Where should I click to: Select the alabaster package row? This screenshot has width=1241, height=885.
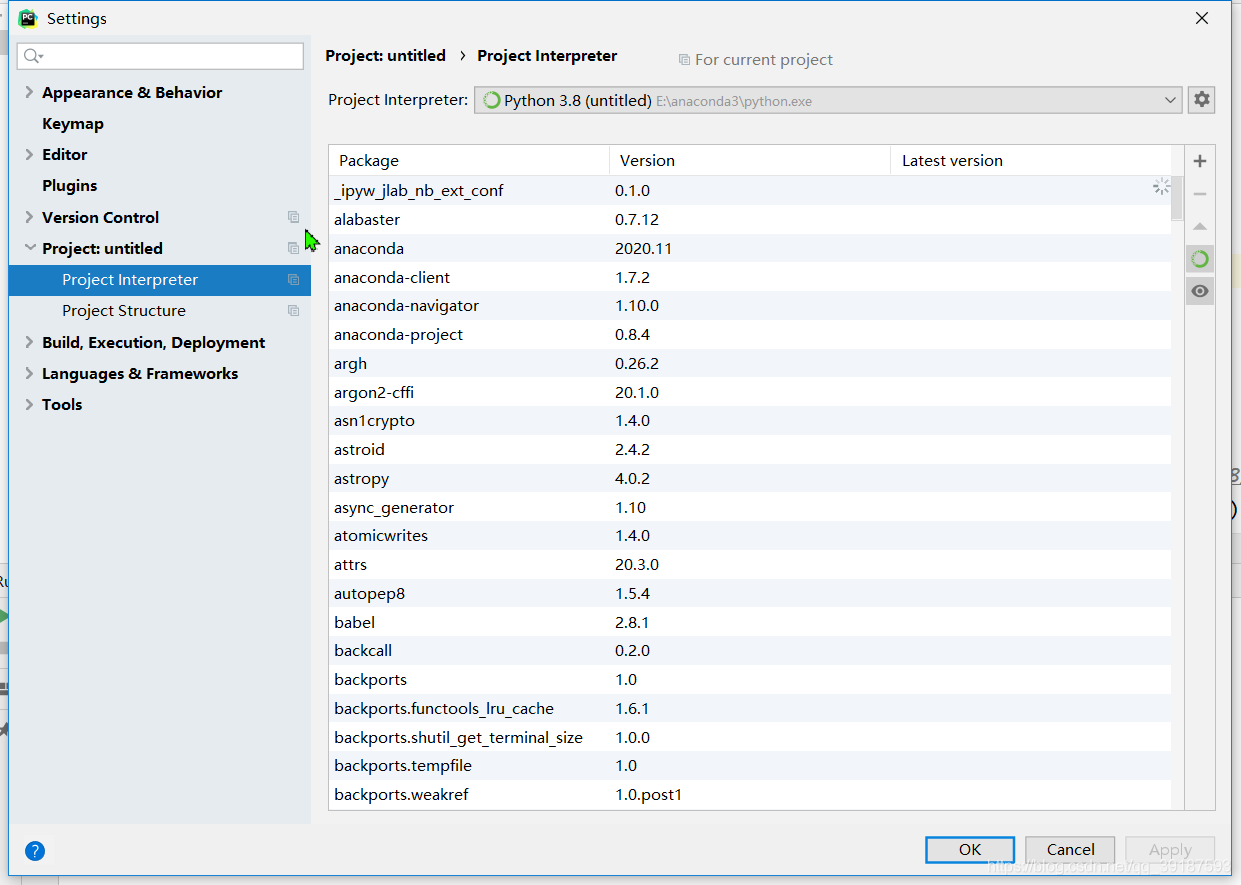750,219
